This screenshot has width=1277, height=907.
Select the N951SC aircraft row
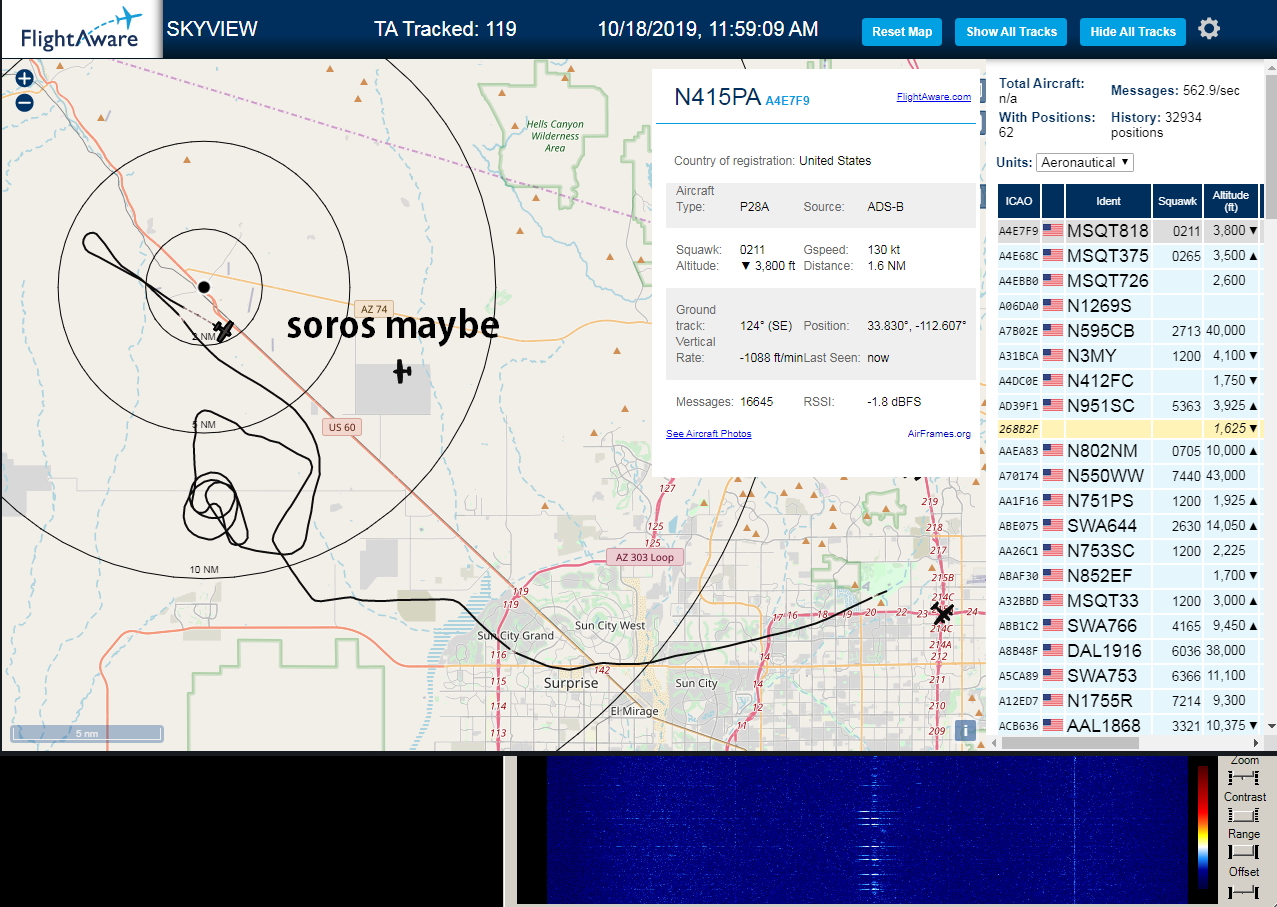[x=1129, y=405]
